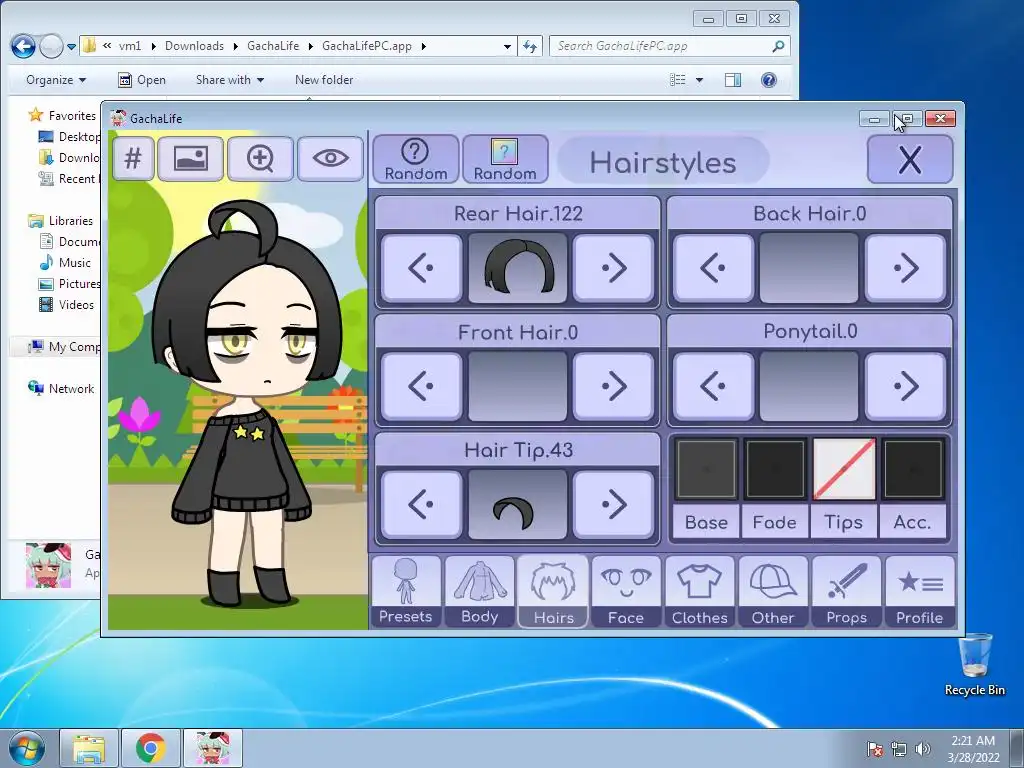
Task: Click the Hair Tip 43 preview thumbnail
Action: click(517, 504)
